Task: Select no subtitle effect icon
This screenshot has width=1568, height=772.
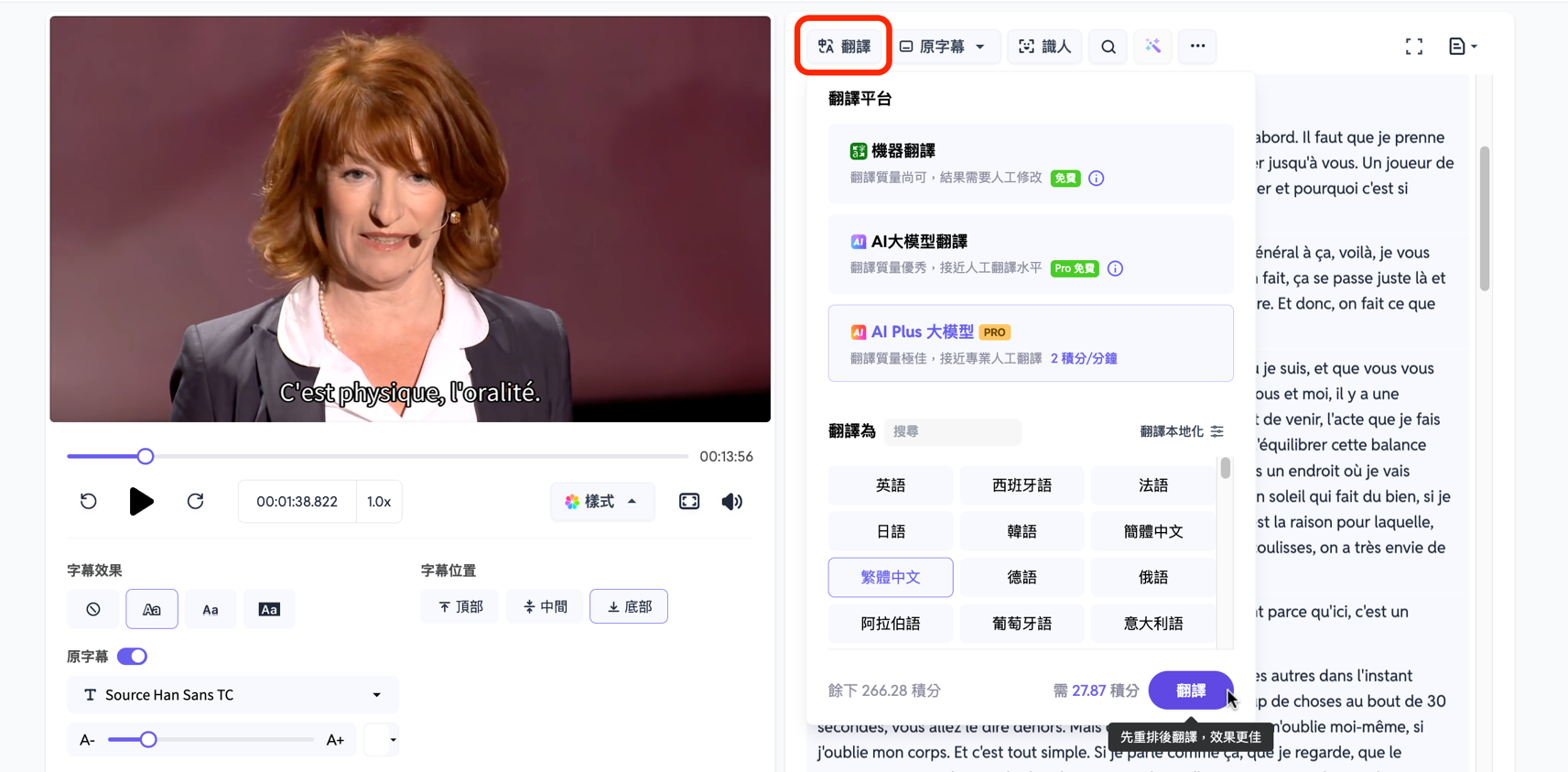Action: point(93,609)
